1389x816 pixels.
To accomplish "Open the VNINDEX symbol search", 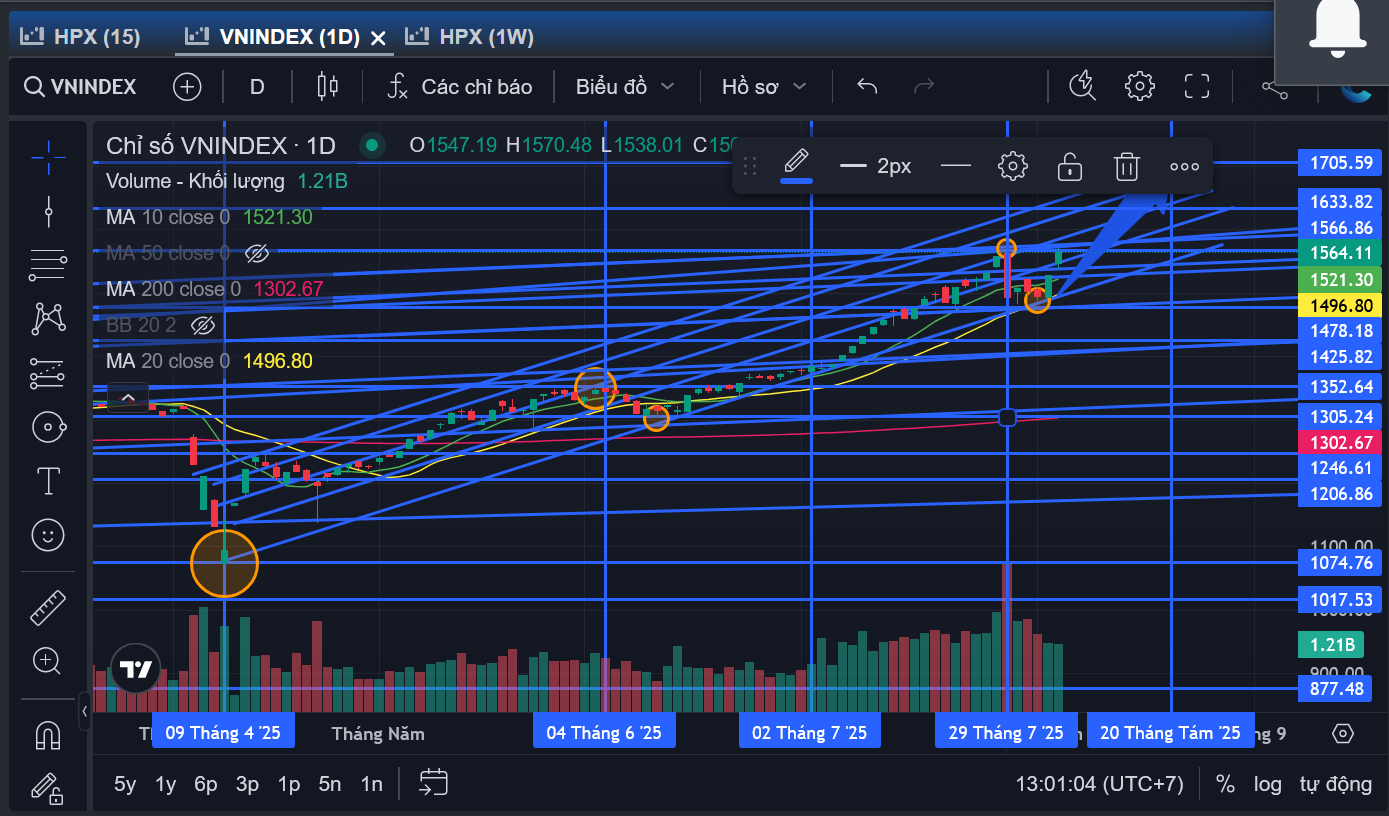I will 80,87.
